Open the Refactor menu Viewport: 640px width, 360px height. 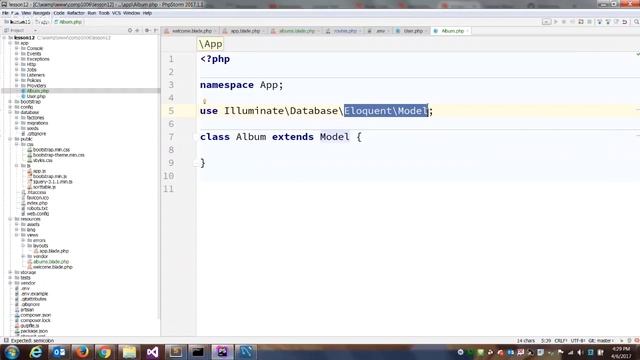(76, 13)
